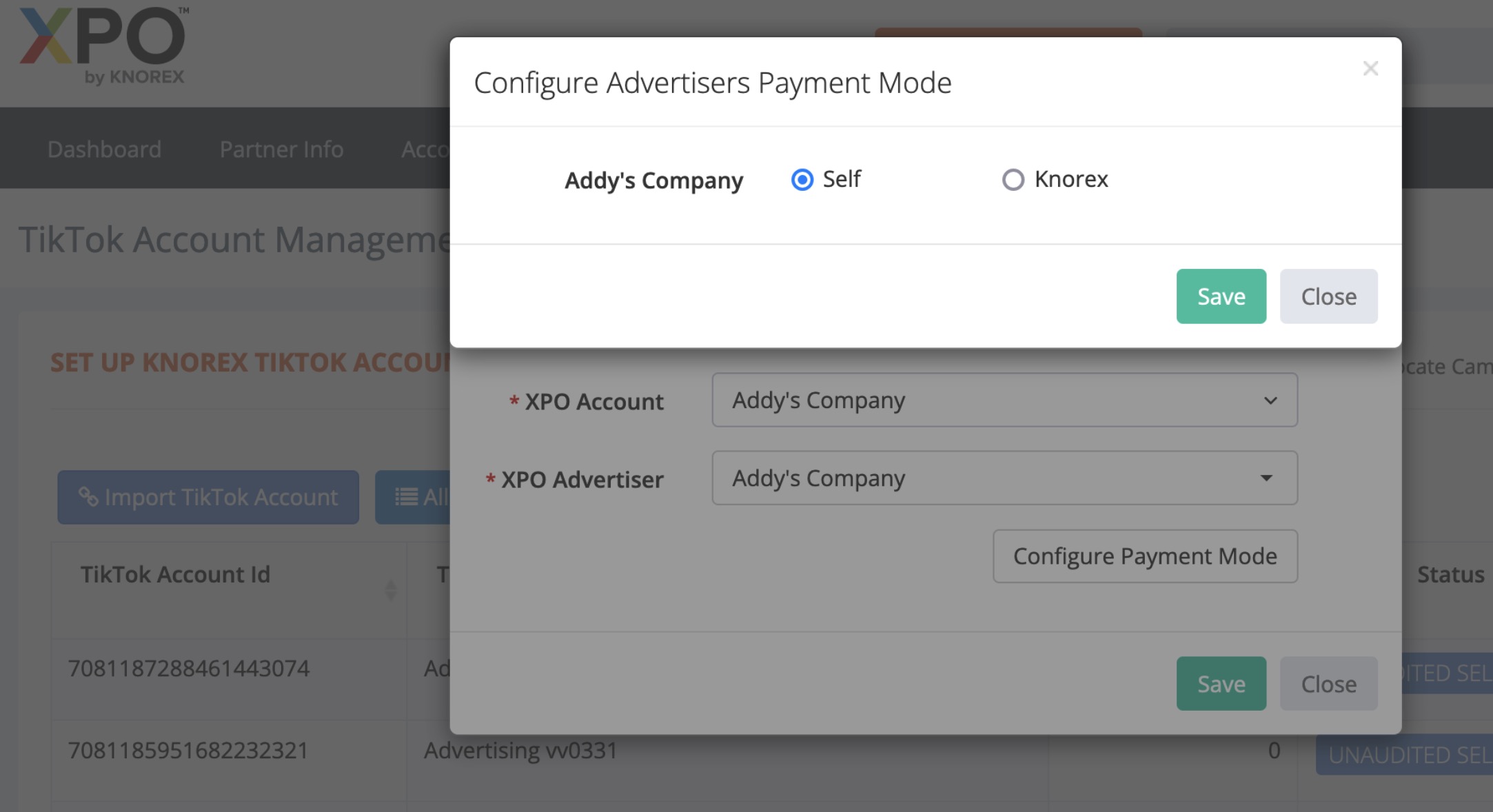The image size is (1493, 812).
Task: Select the Self payment radio button
Action: (x=802, y=180)
